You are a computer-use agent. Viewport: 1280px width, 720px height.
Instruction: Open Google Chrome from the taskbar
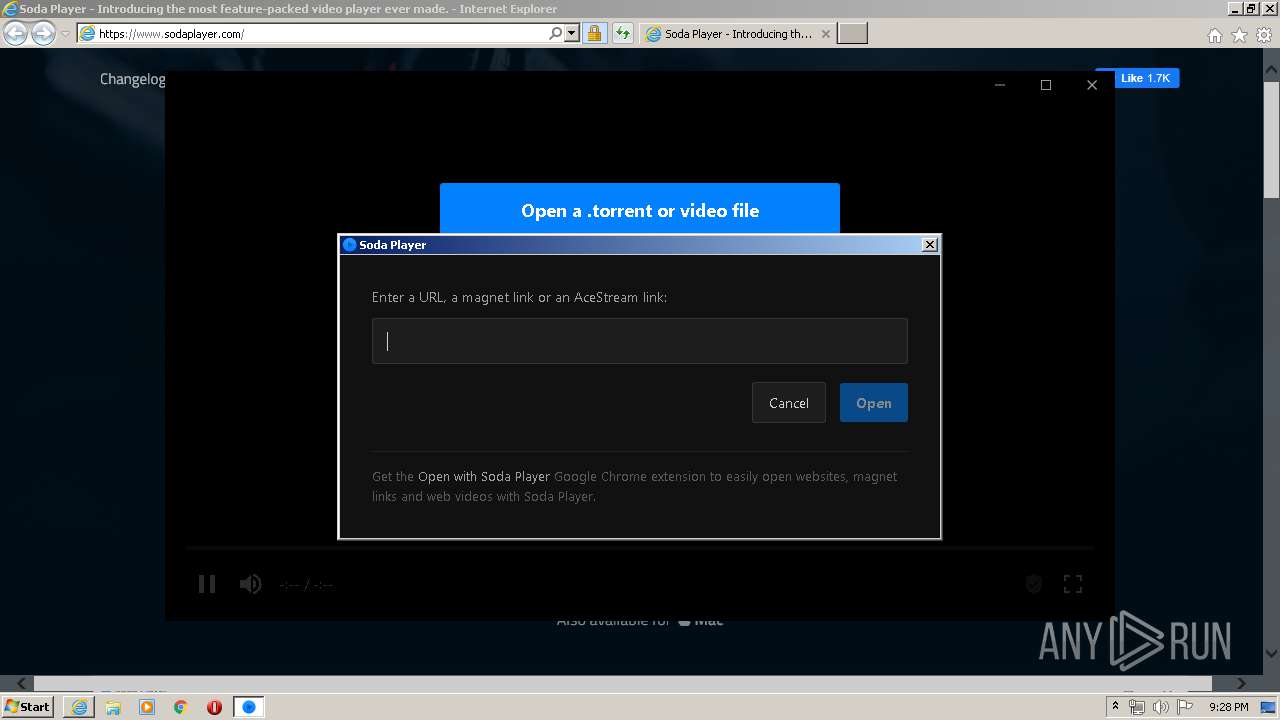click(181, 707)
